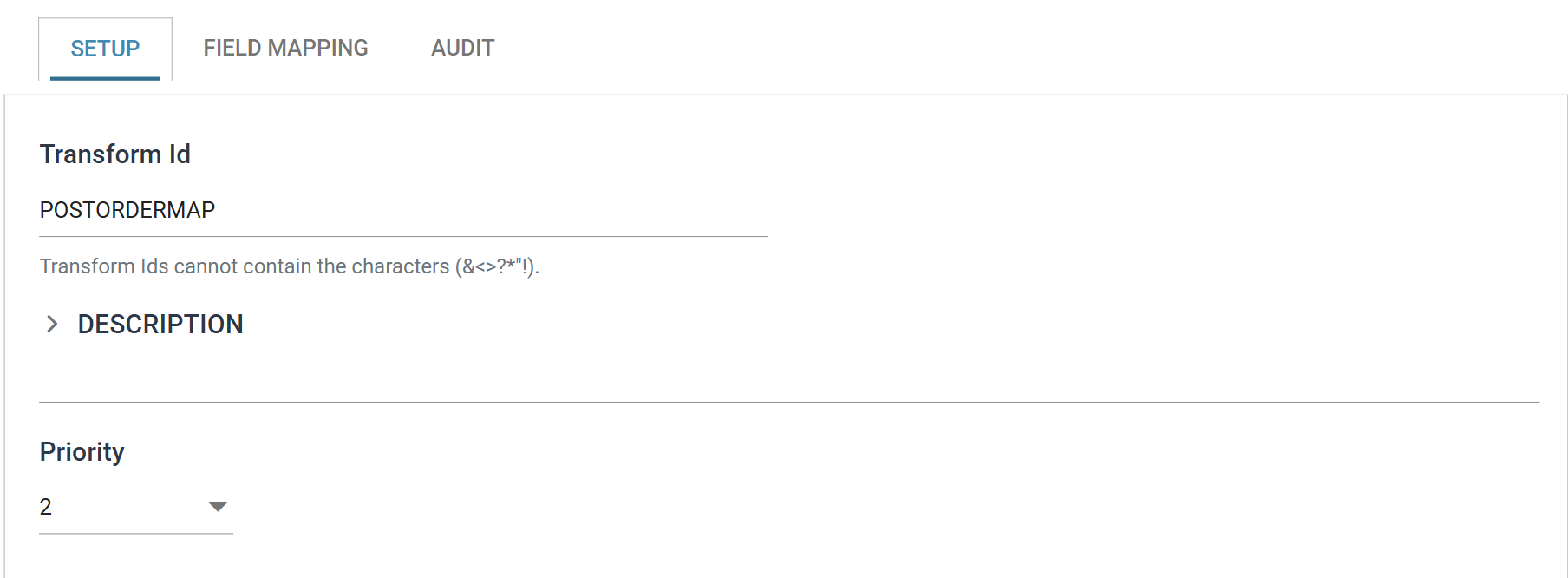Viewport: 1568px width, 578px height.
Task: Open the AUDIT tab
Action: [x=462, y=48]
